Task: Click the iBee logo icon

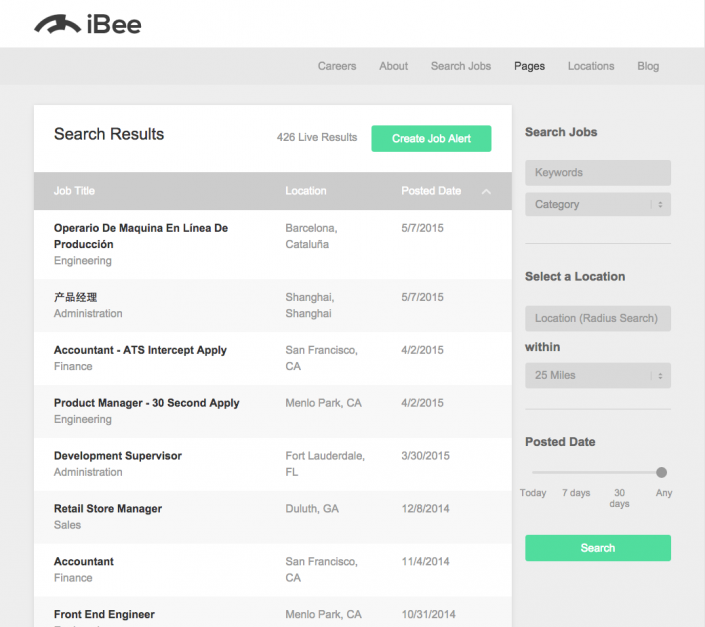Action: click(57, 24)
